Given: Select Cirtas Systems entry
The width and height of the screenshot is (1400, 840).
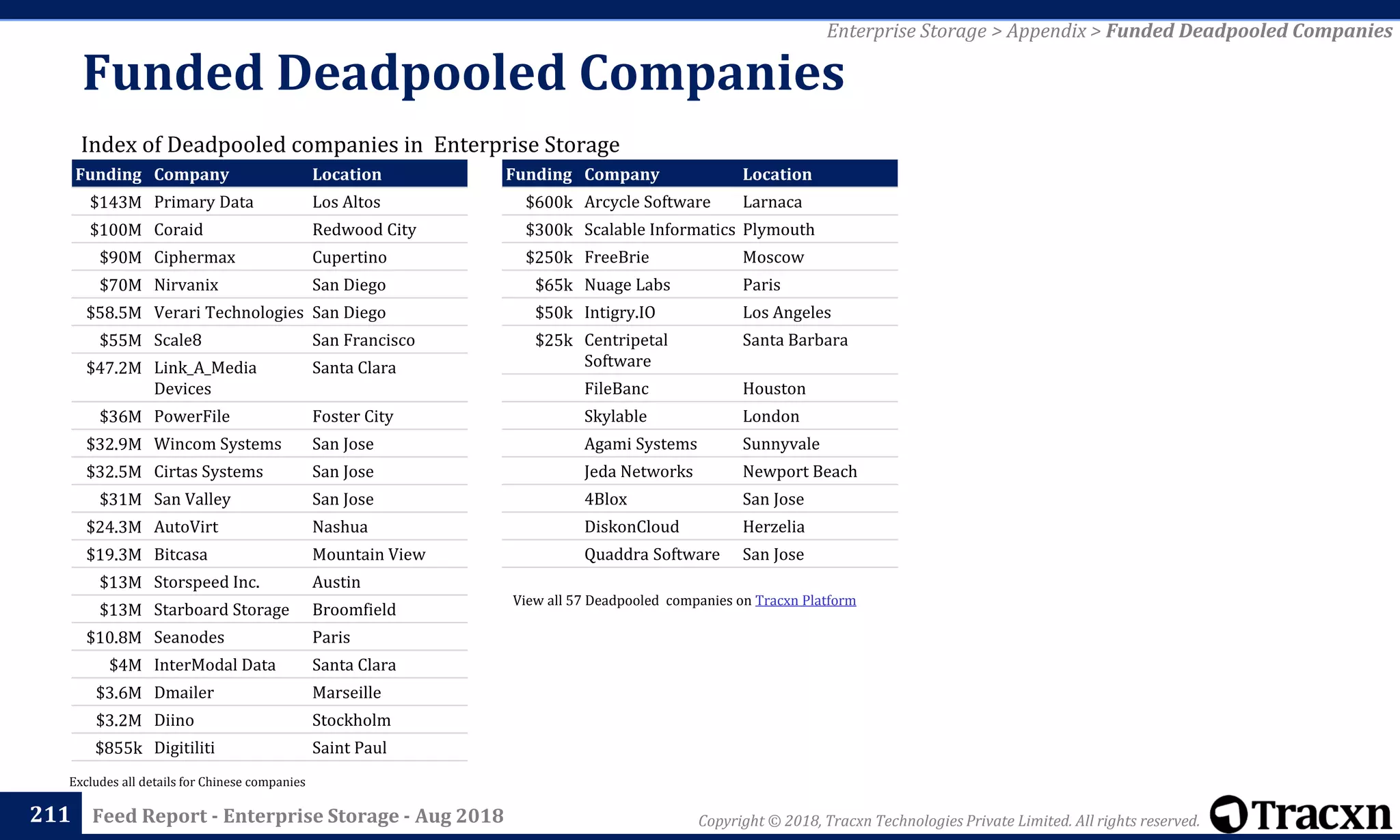Looking at the screenshot, I should [208, 472].
